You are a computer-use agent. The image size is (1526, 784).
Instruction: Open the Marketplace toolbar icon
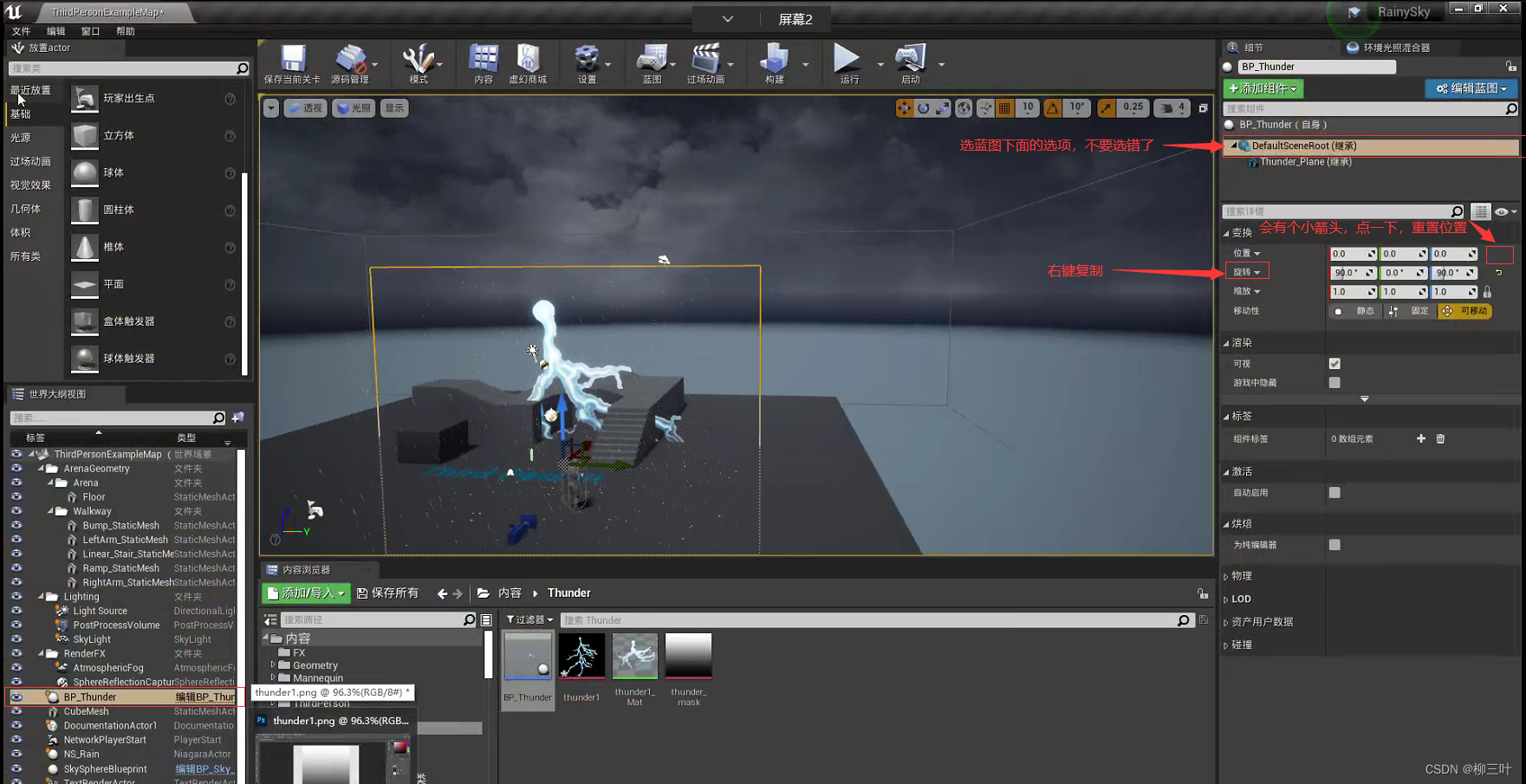point(528,58)
